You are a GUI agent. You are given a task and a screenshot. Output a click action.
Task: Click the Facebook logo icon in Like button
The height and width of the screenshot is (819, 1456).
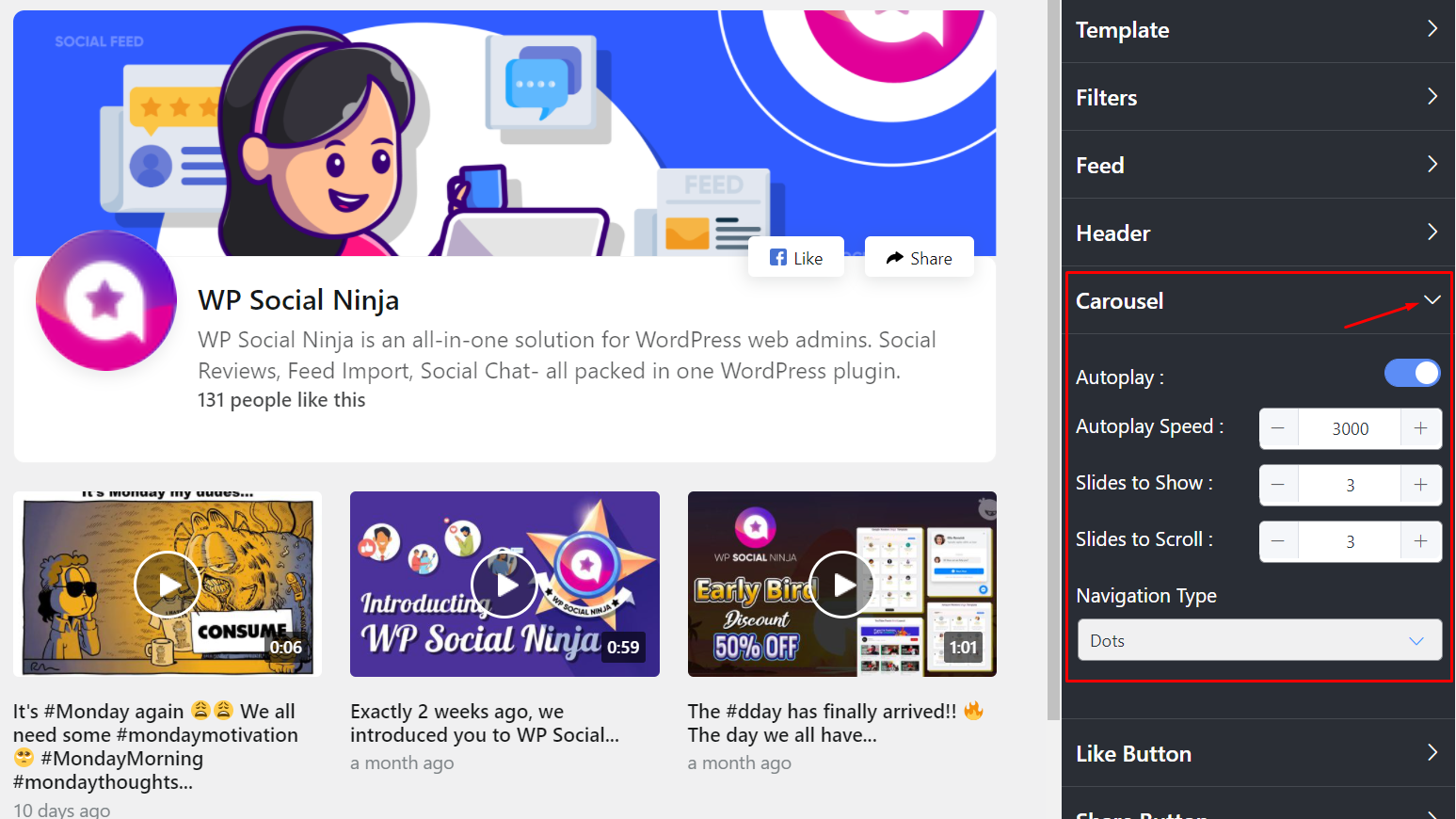click(778, 257)
